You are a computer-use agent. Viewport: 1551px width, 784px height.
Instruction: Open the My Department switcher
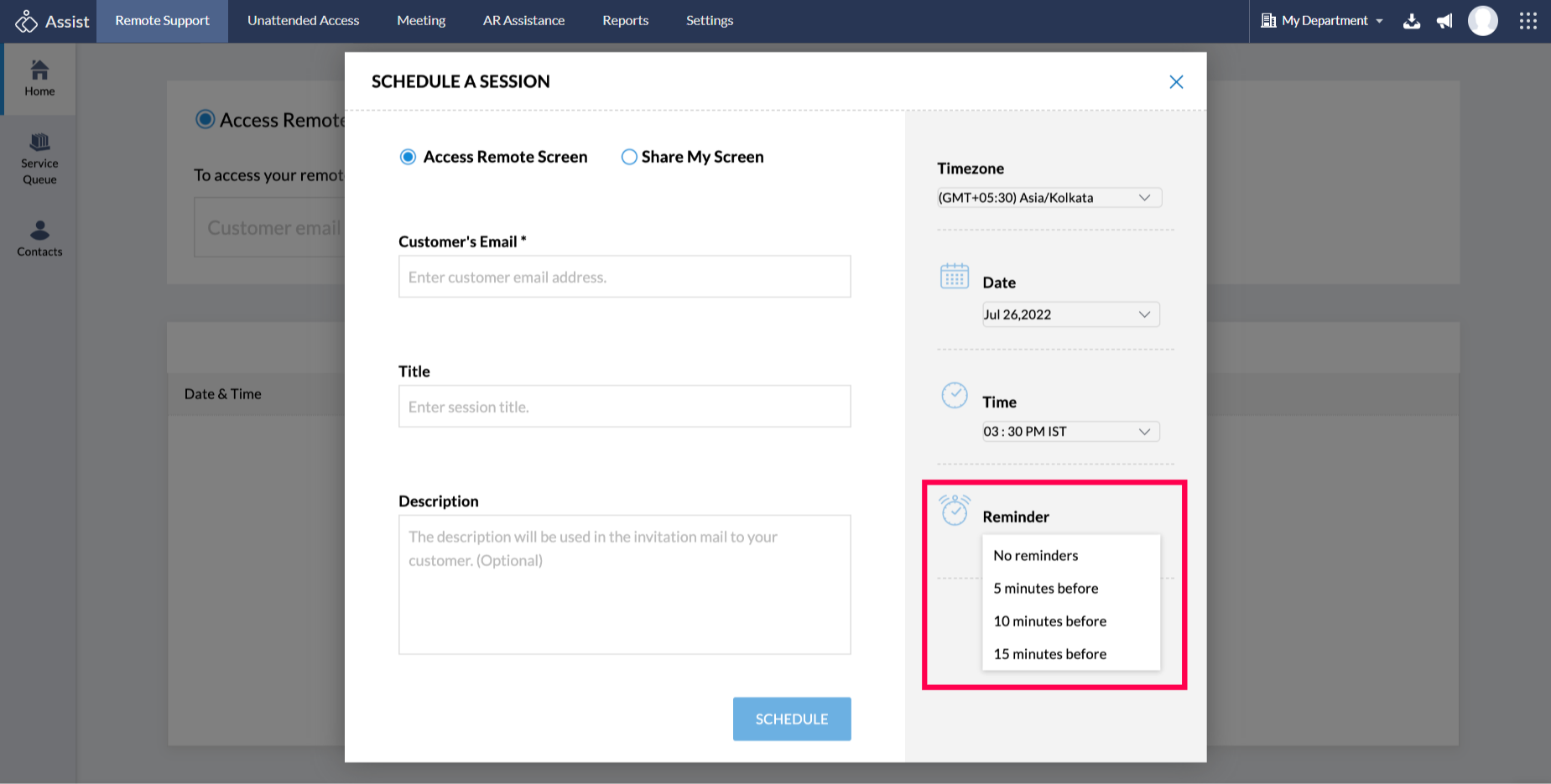click(x=1322, y=21)
